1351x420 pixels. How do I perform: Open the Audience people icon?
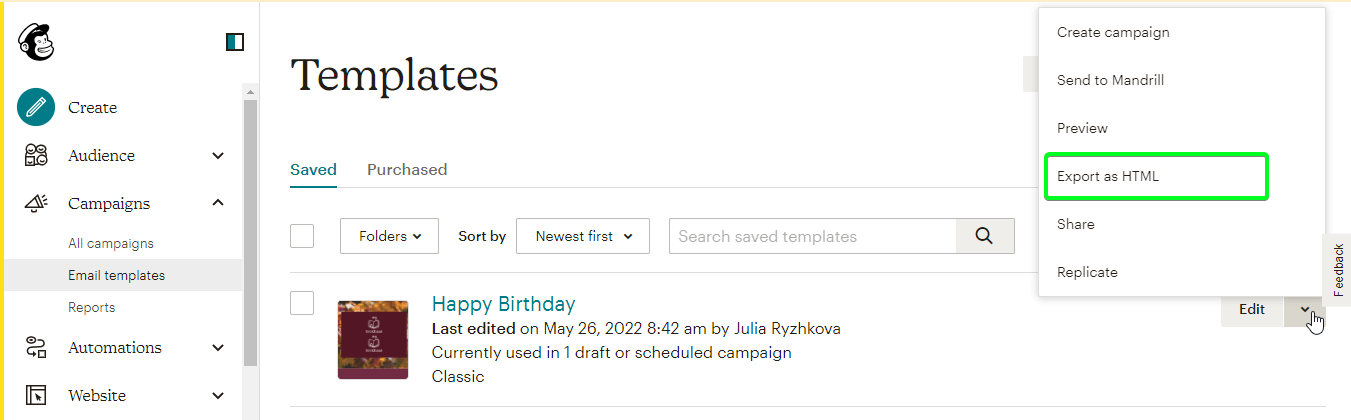point(36,155)
